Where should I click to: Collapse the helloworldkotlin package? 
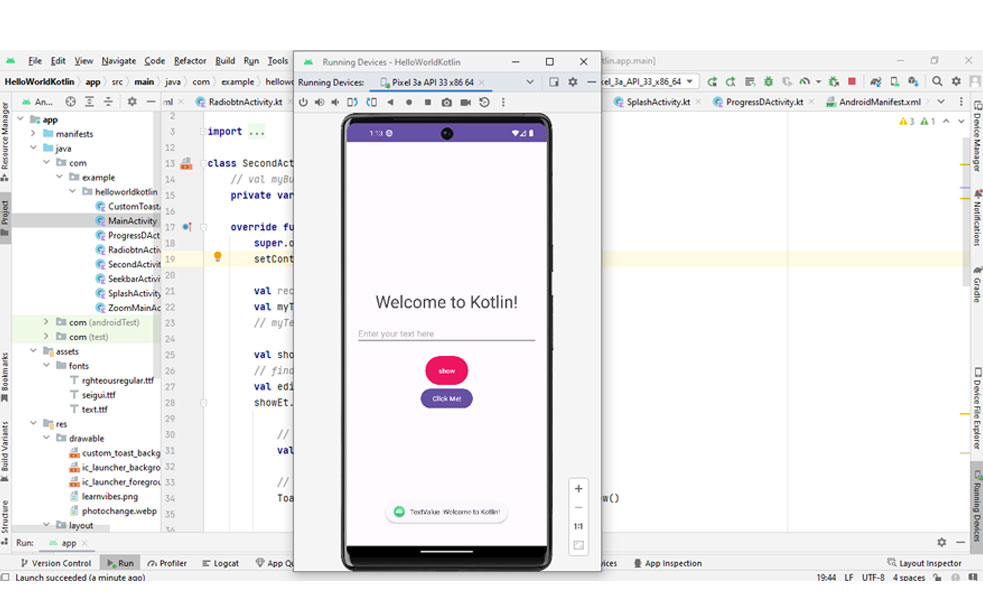(x=73, y=191)
